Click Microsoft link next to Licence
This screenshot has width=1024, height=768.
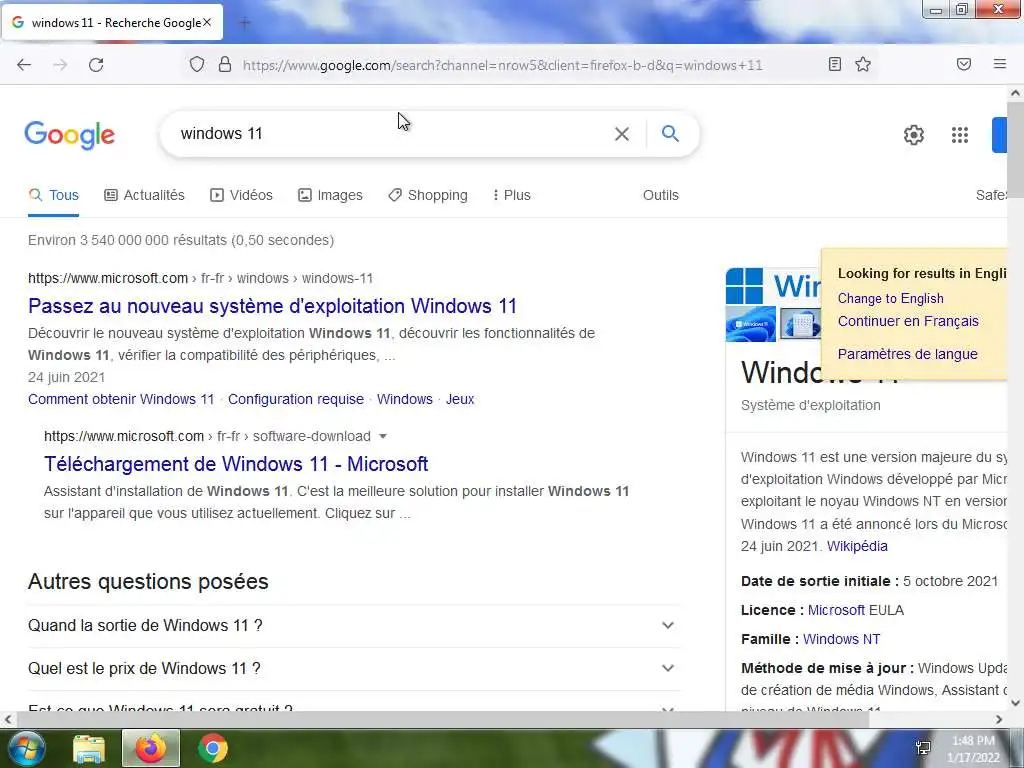pyautogui.click(x=836, y=610)
